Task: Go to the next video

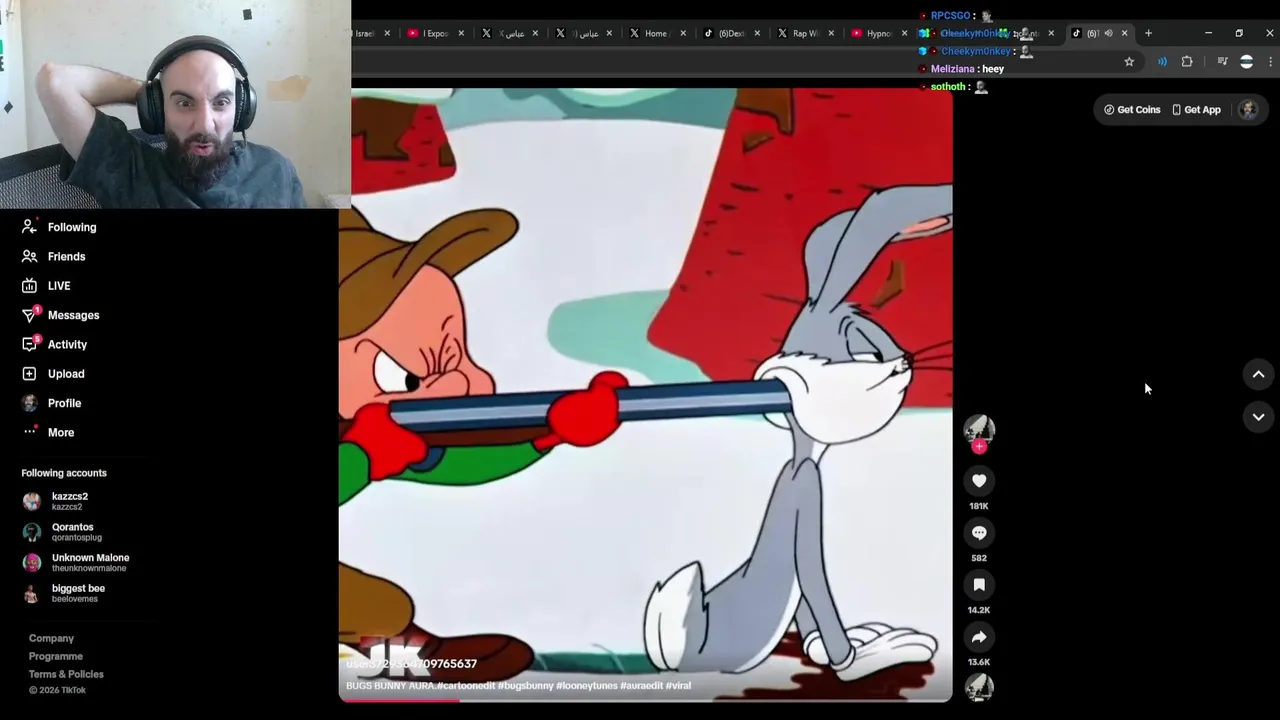Action: click(1258, 417)
